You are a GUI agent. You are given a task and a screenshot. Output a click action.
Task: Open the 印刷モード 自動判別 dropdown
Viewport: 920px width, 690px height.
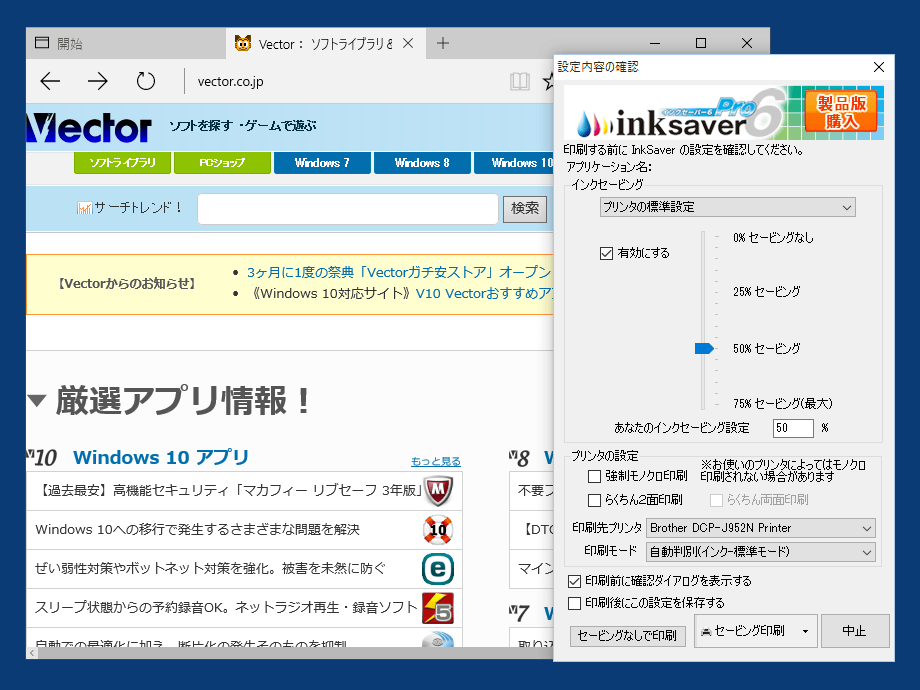[761, 552]
